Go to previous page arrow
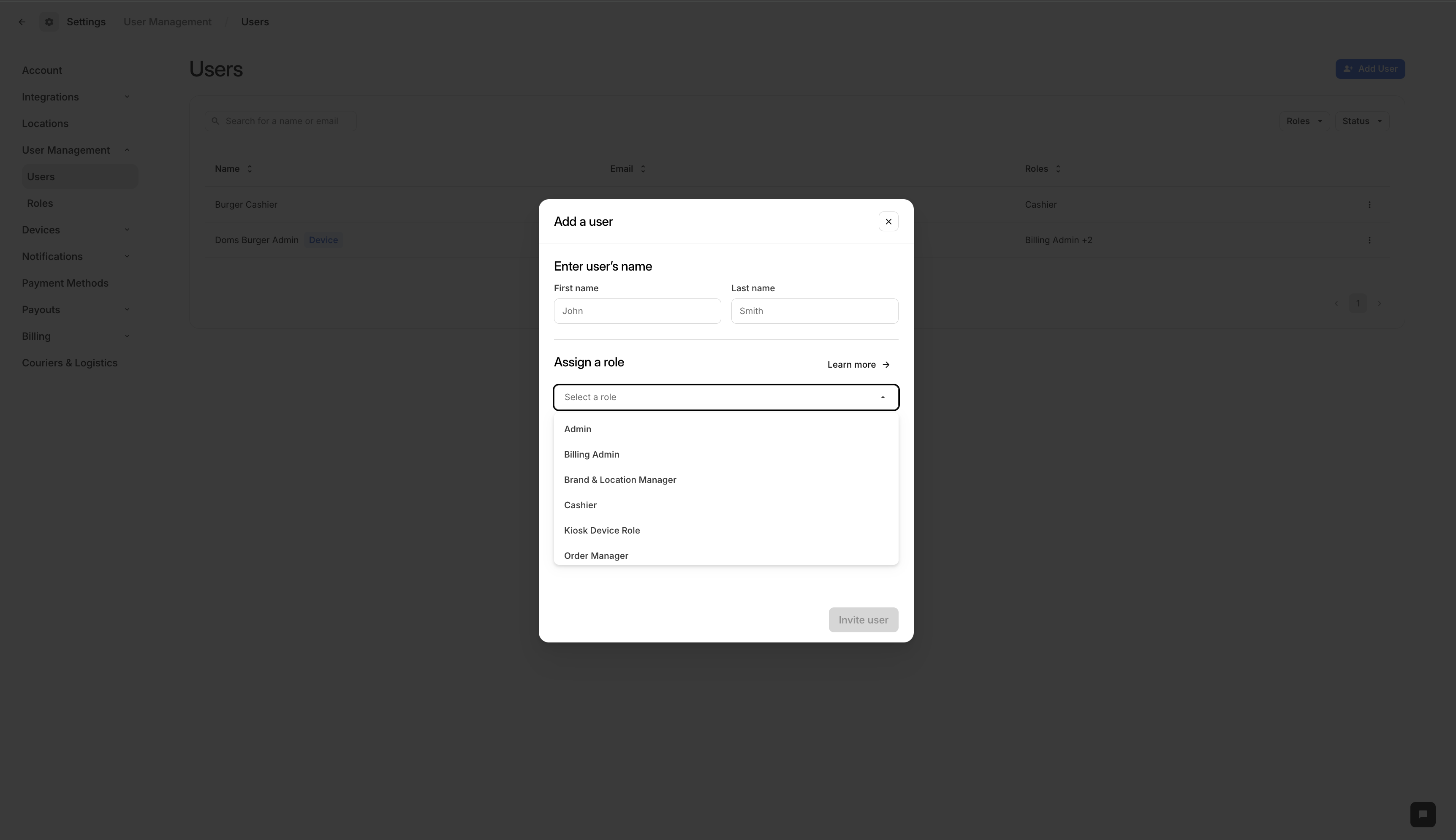This screenshot has width=1456, height=840. [x=1336, y=303]
